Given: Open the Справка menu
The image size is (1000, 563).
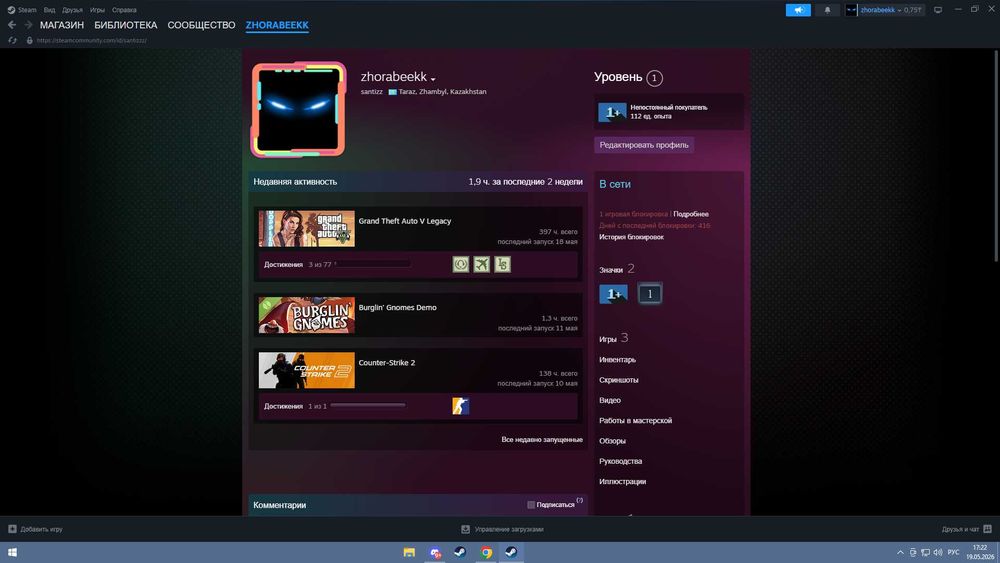Looking at the screenshot, I should pyautogui.click(x=124, y=10).
